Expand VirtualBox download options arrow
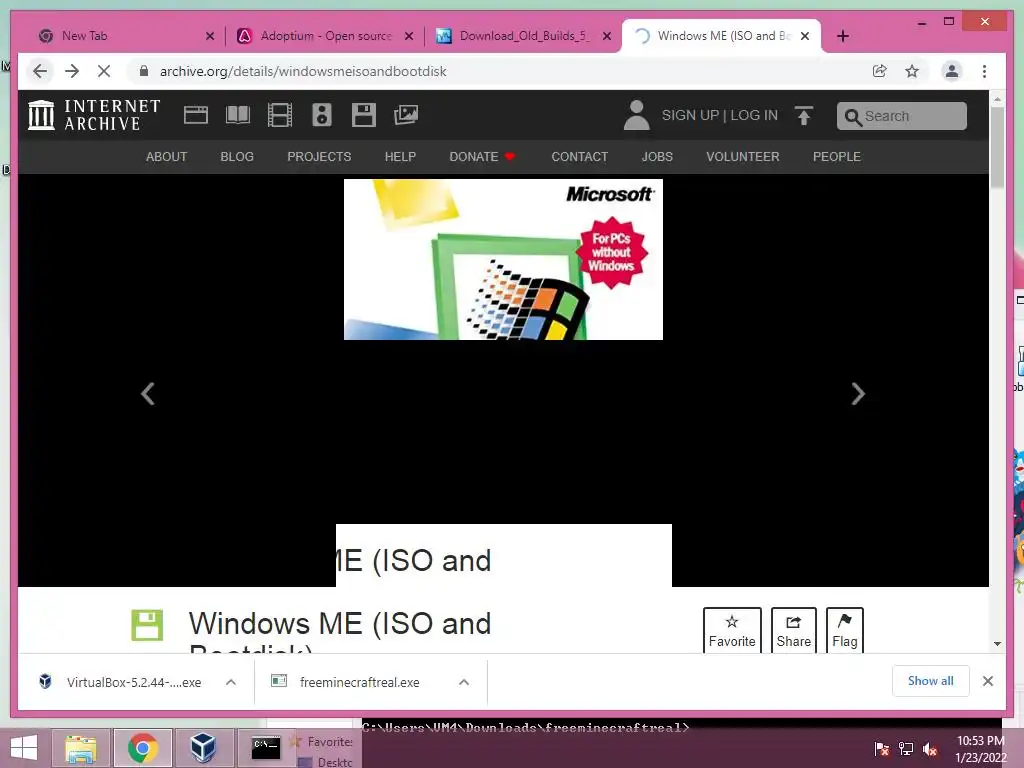Screen dimensions: 1024x768 231,682
